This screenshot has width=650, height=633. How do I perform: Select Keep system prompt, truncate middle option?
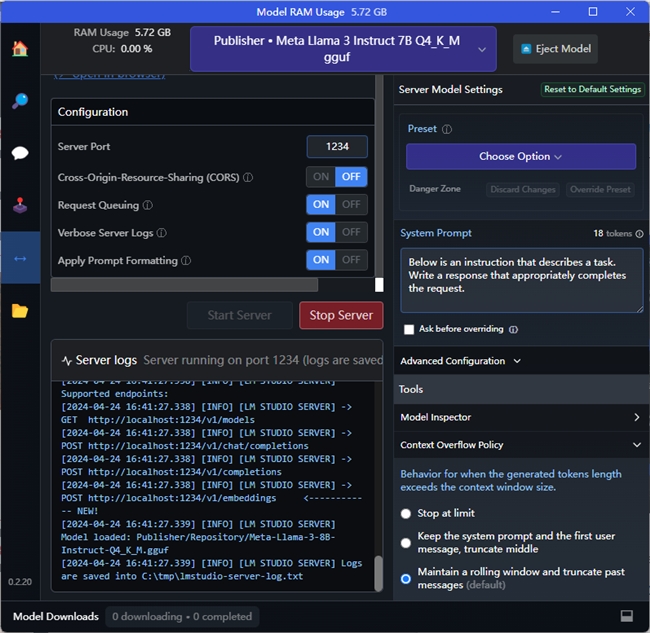[406, 543]
